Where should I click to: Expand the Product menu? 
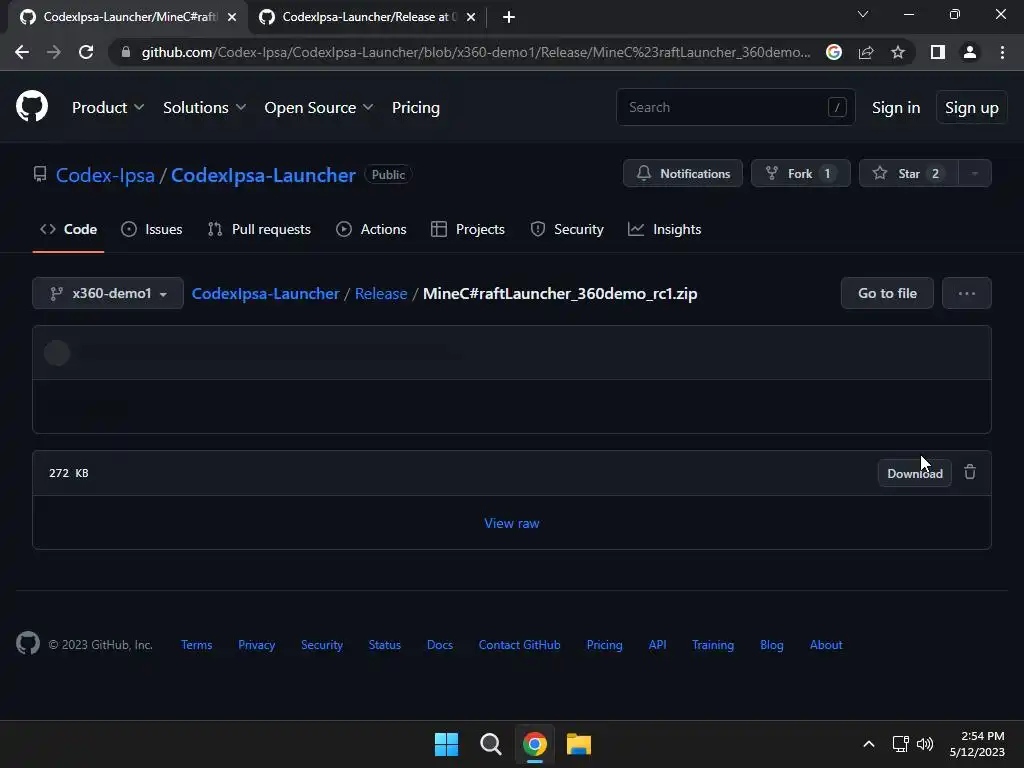[108, 108]
